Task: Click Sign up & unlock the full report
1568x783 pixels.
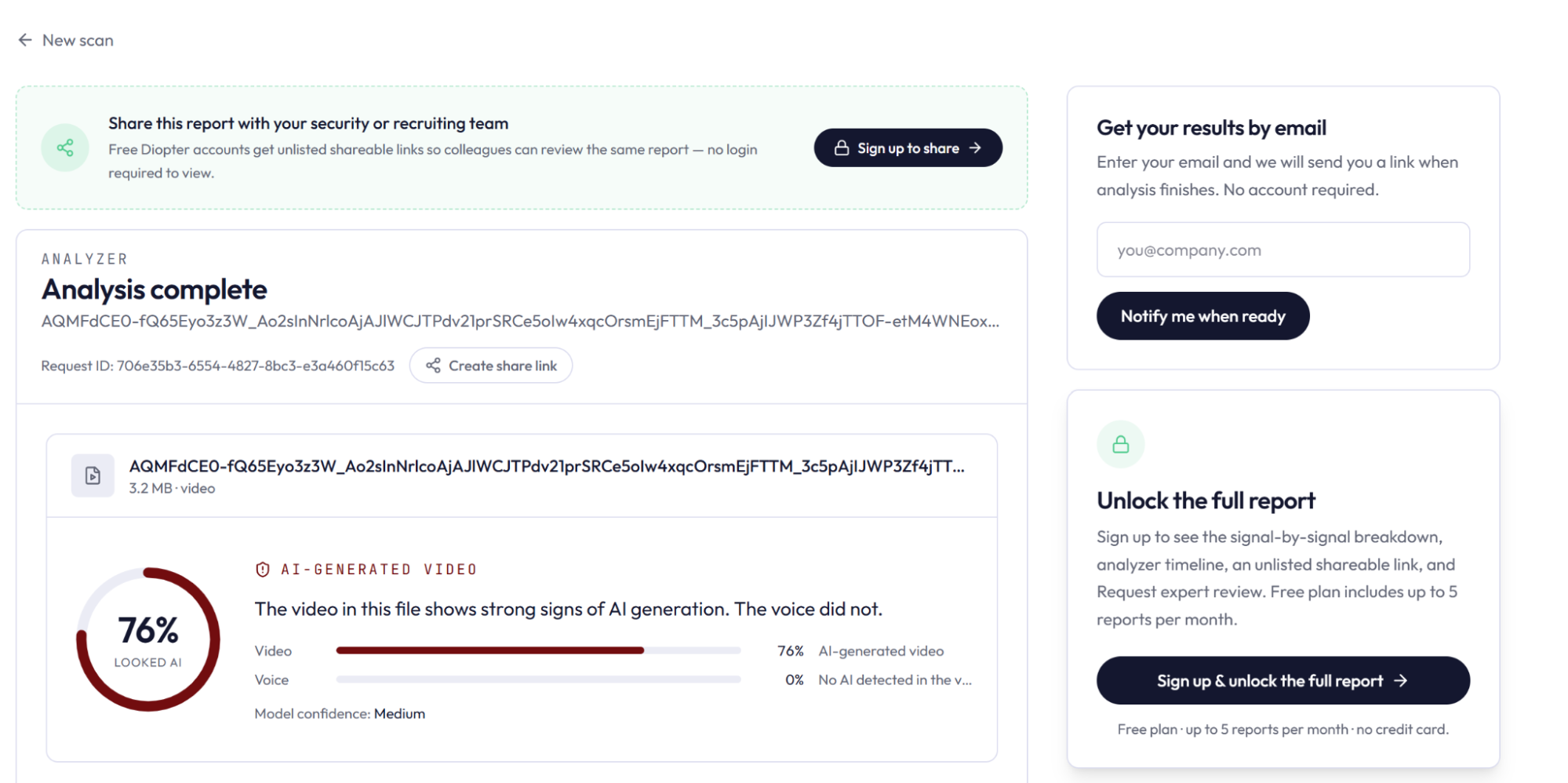Action: tap(1282, 681)
